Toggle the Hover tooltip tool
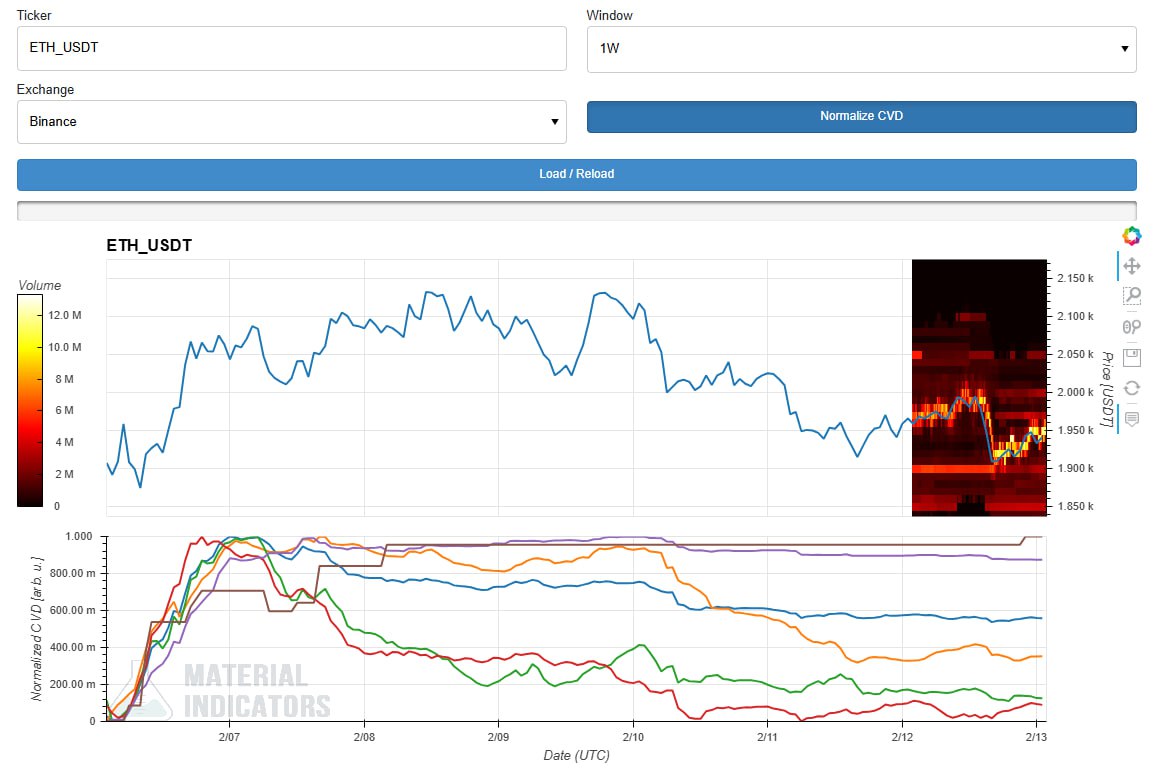This screenshot has height=775, width=1157. [1131, 418]
